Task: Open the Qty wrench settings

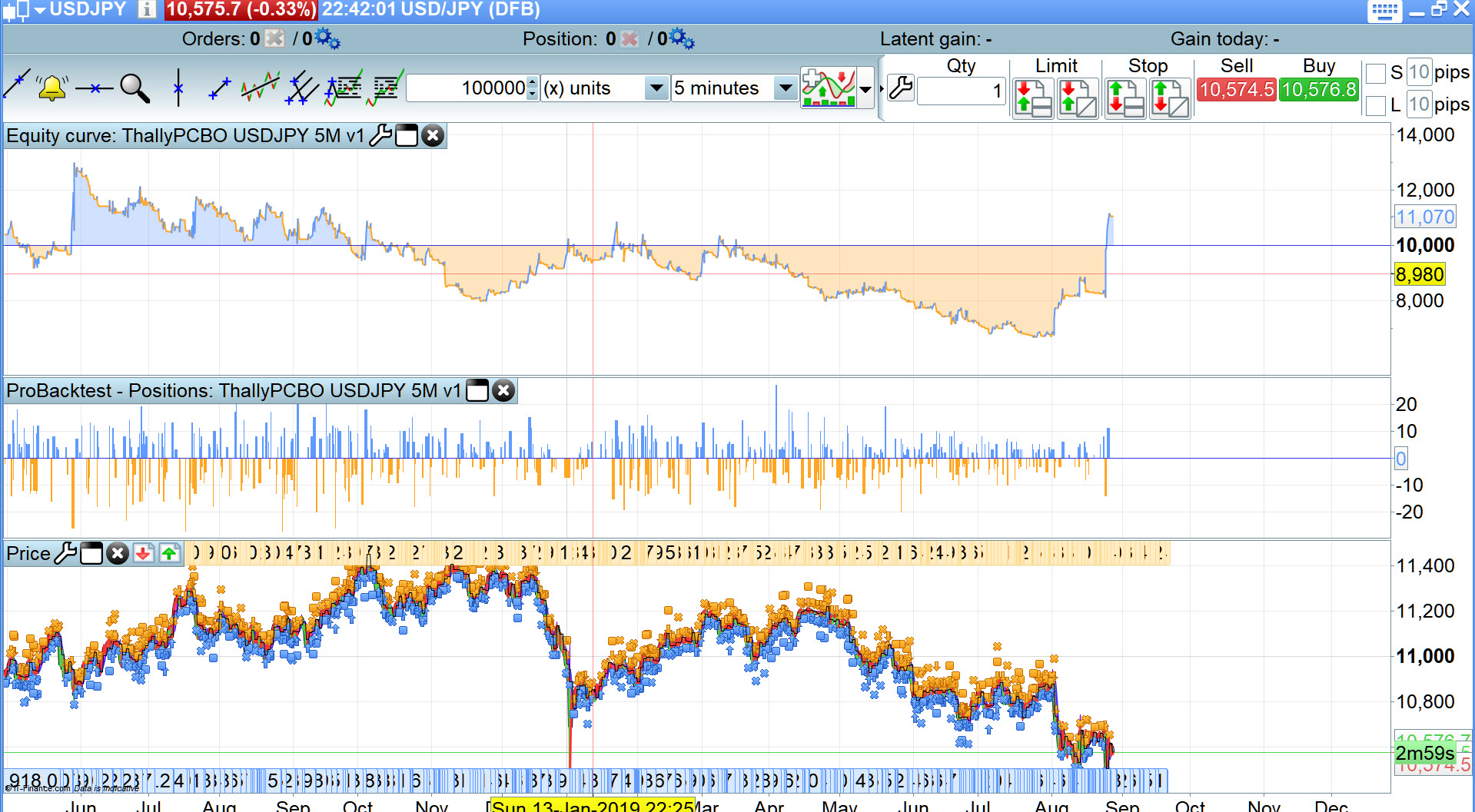Action: 900,88
